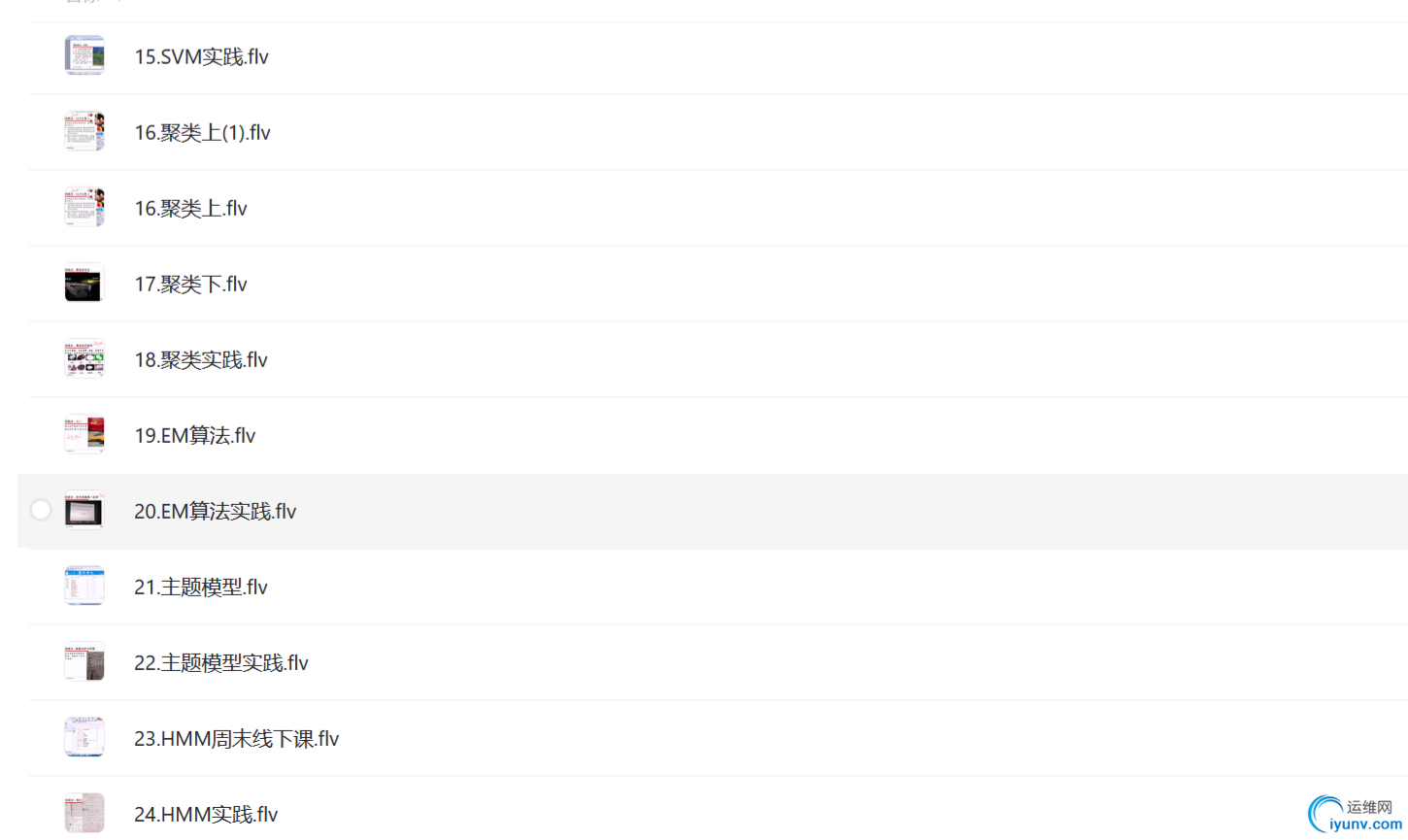Select file name 18.聚类实践.flv
Image resolution: width=1408 pixels, height=840 pixels.
pyautogui.click(x=200, y=359)
